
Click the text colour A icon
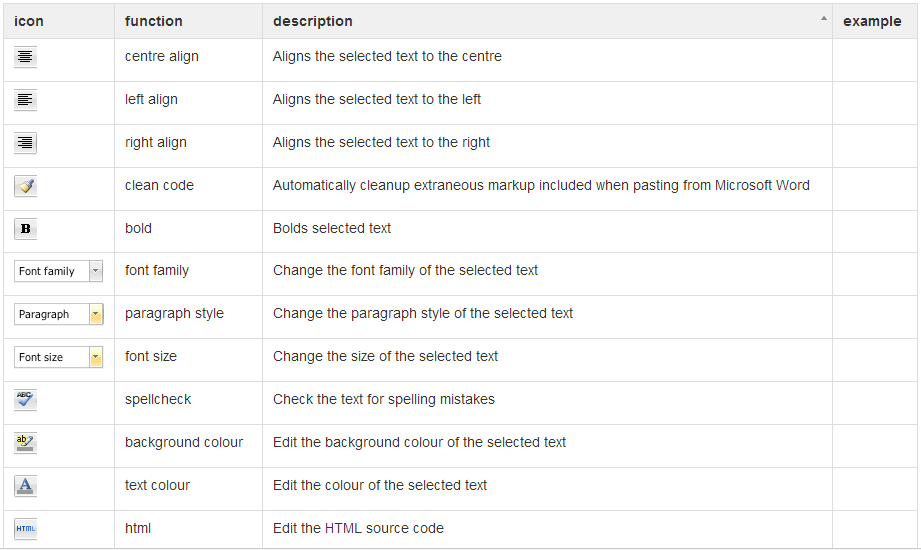(26, 486)
